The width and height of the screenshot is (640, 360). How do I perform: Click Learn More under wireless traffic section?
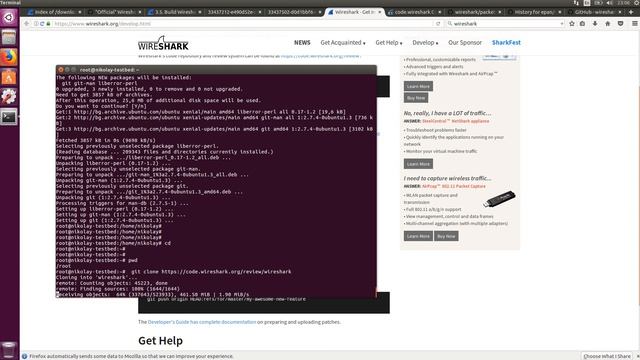(x=418, y=236)
